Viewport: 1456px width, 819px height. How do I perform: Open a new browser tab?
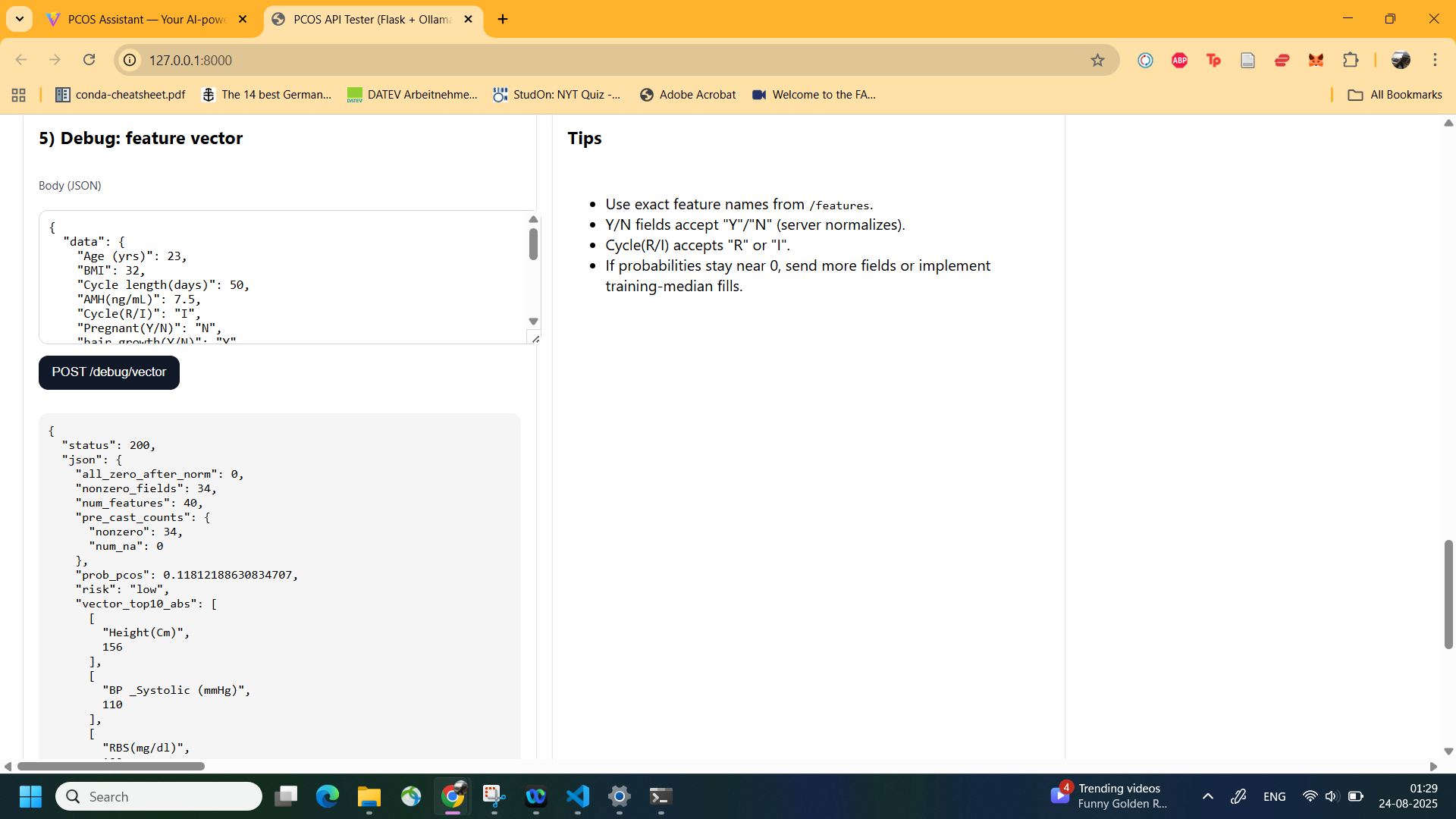(x=503, y=19)
